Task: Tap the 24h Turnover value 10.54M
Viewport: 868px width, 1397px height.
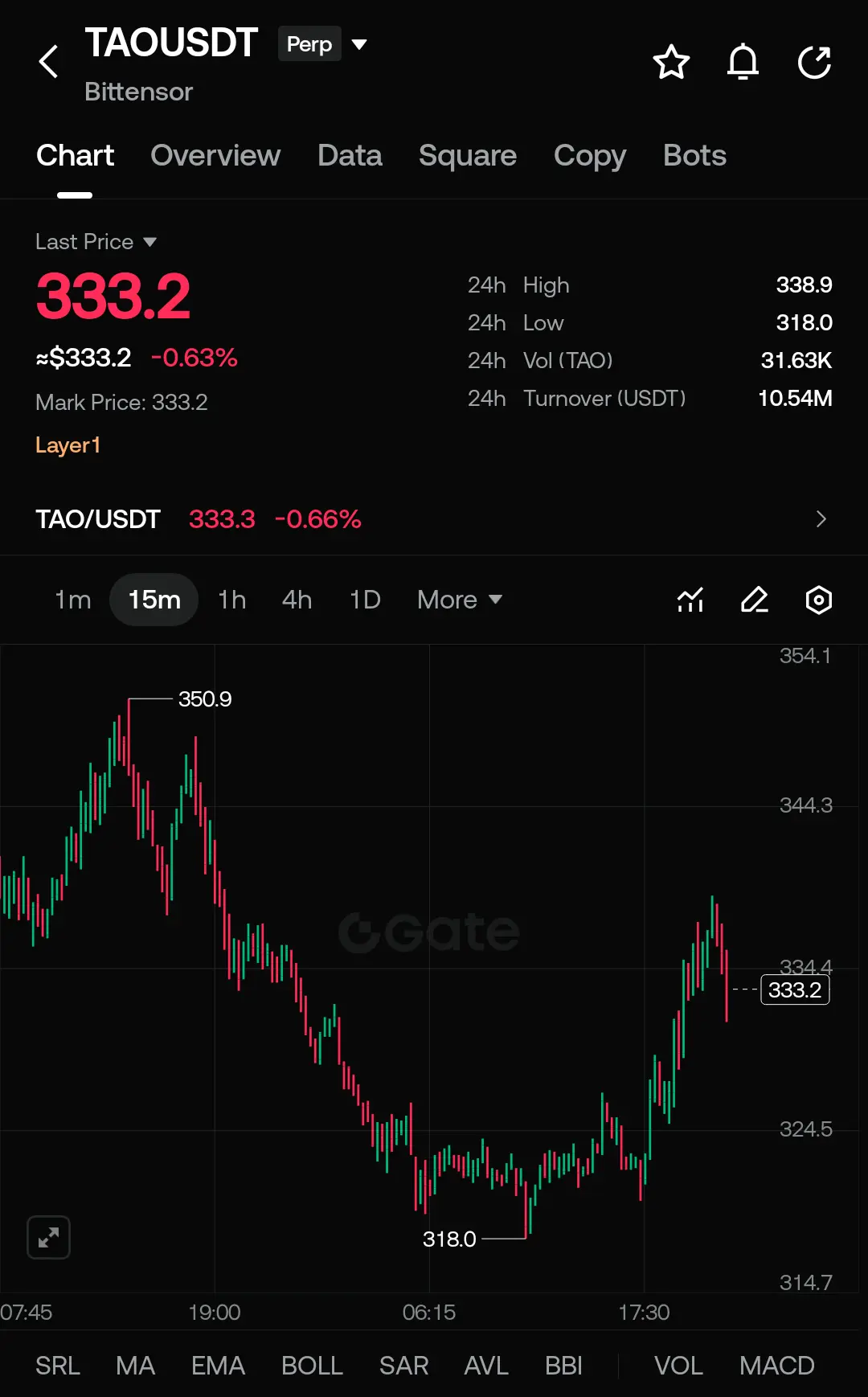Action: (x=795, y=399)
